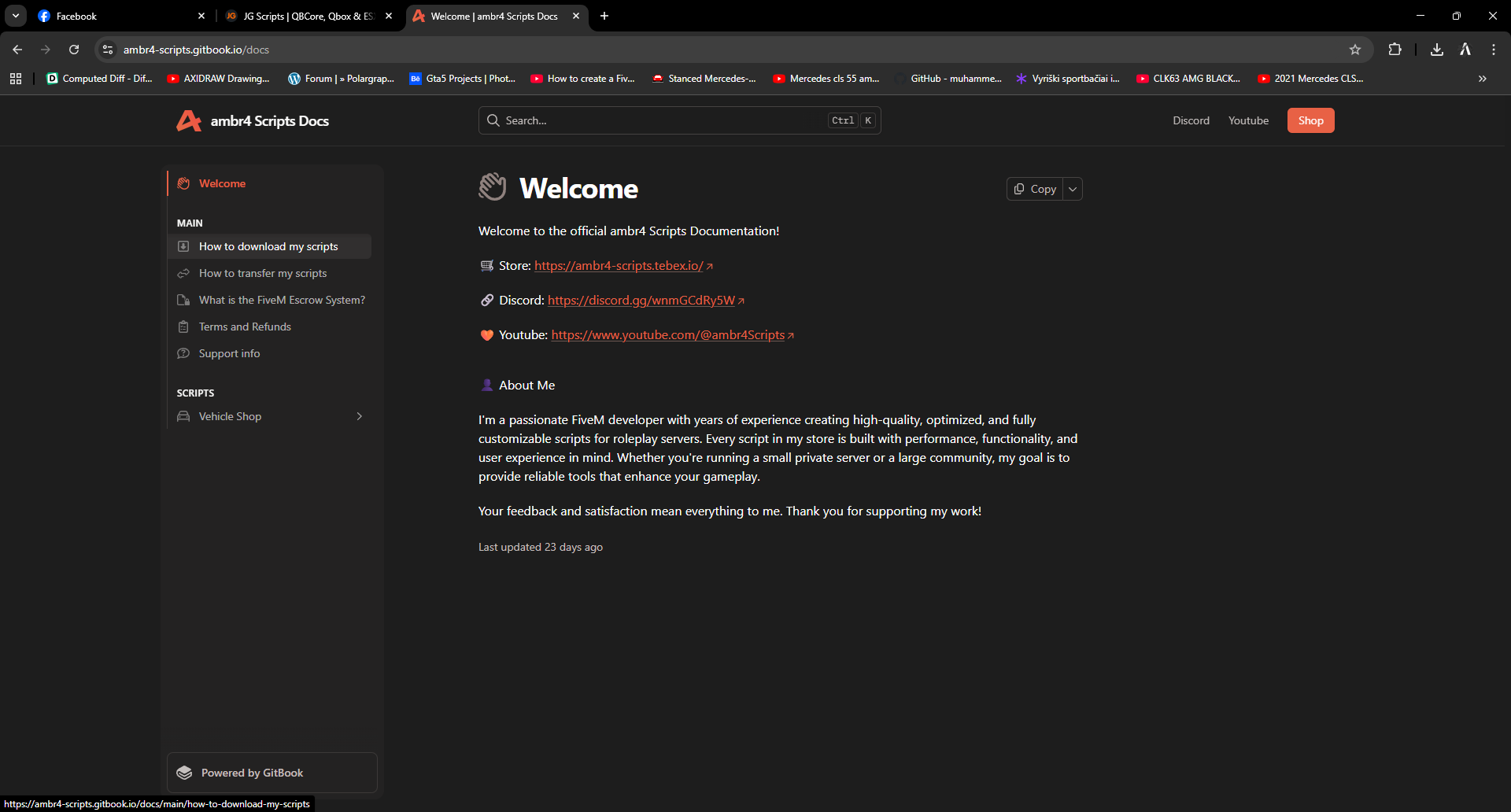This screenshot has height=812, width=1511.
Task: Open How to create a Fiv bookmark
Action: click(582, 79)
